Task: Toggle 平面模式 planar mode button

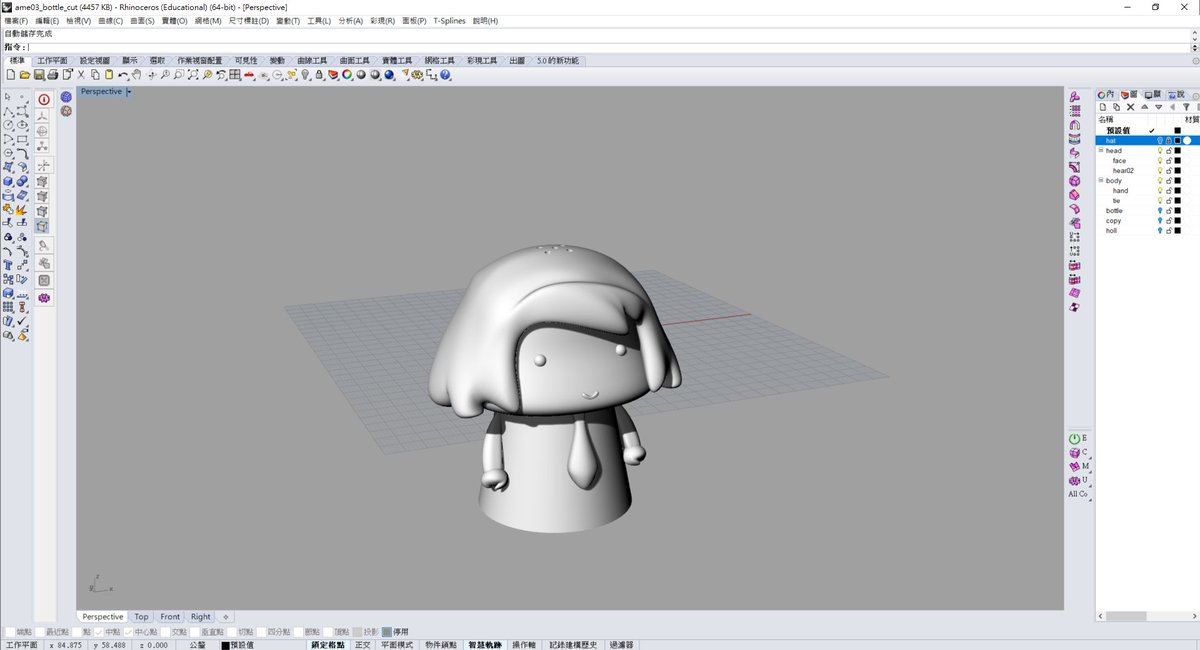Action: tap(397, 645)
